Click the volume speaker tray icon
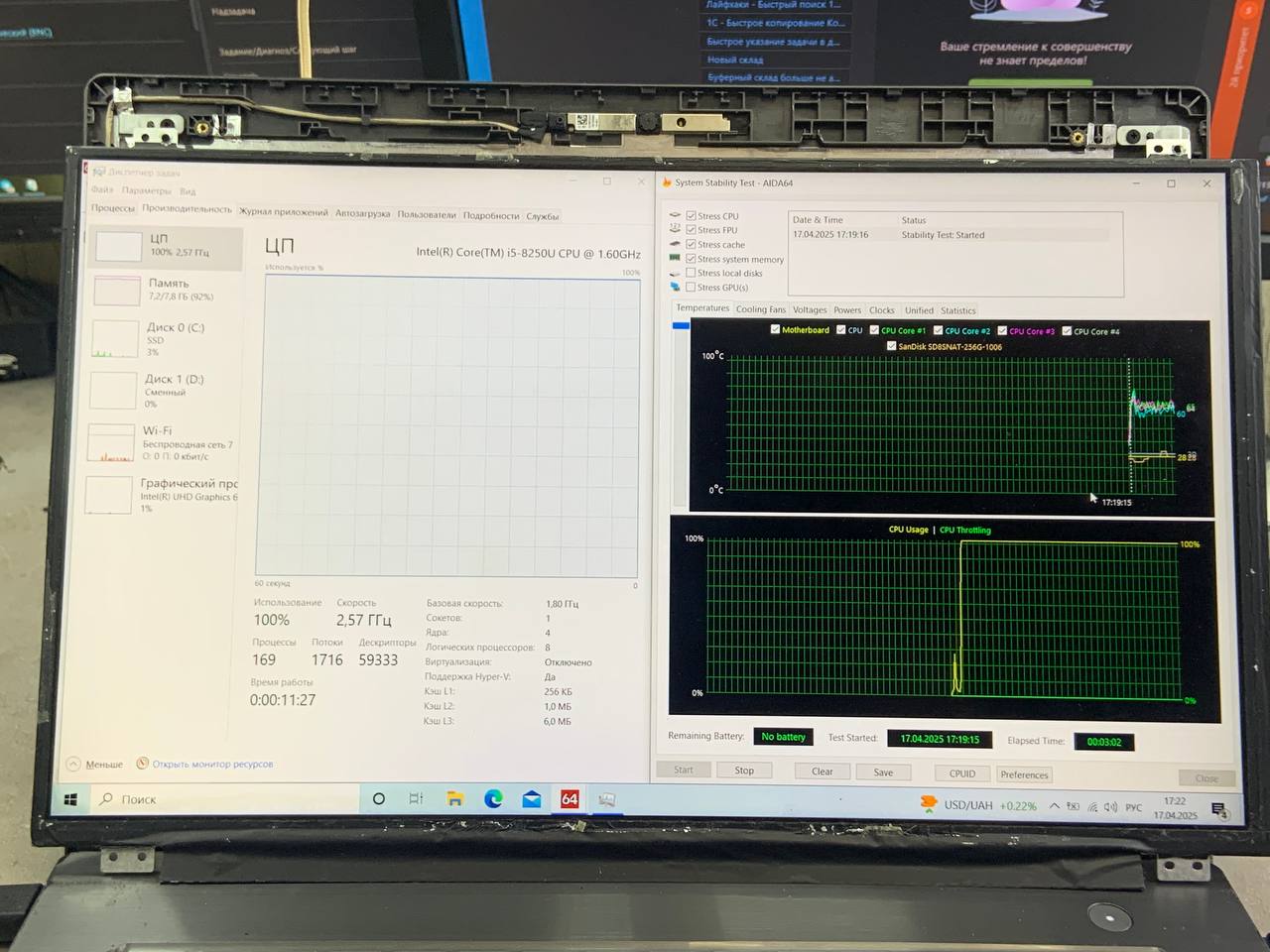 click(x=1110, y=807)
